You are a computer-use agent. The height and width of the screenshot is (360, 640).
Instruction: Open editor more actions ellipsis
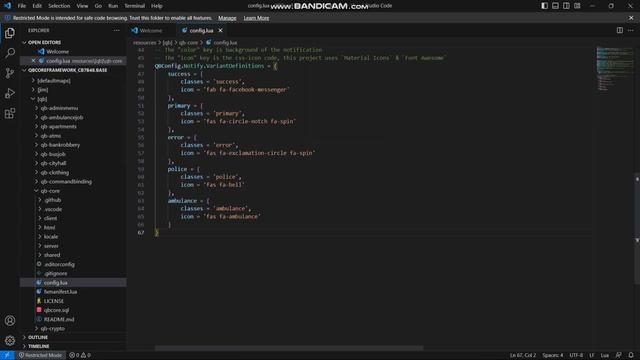[631, 30]
